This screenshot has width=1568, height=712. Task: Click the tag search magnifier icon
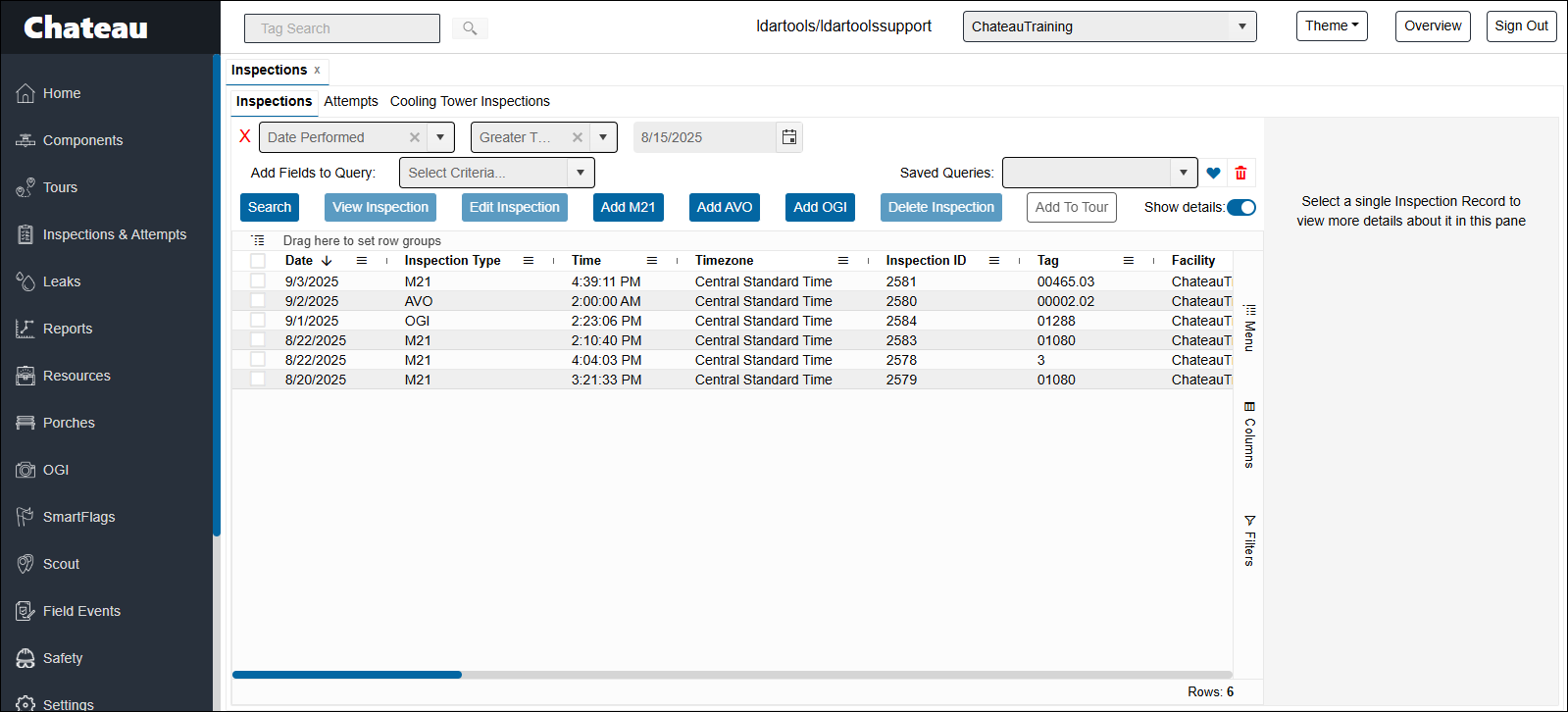(470, 28)
